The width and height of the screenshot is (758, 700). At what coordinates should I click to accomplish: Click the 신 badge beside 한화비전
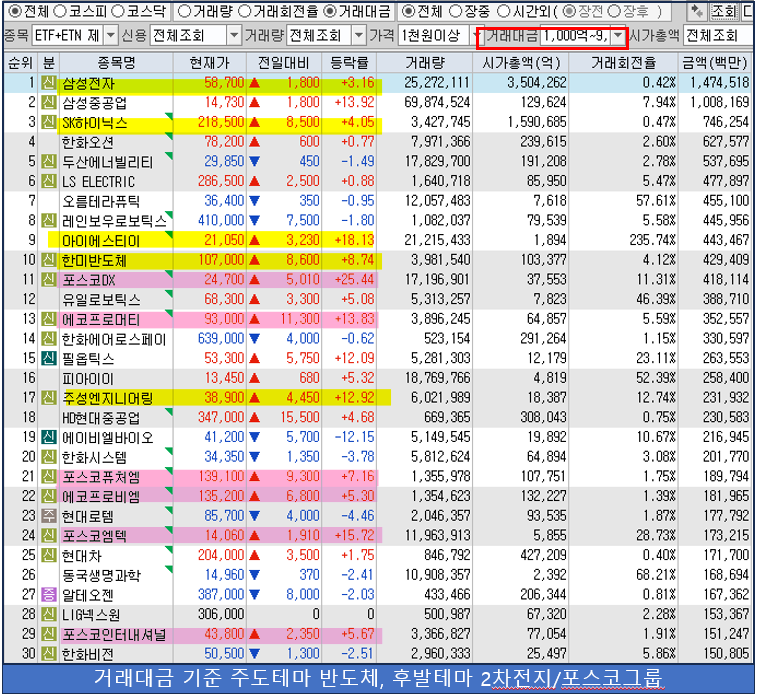click(48, 654)
